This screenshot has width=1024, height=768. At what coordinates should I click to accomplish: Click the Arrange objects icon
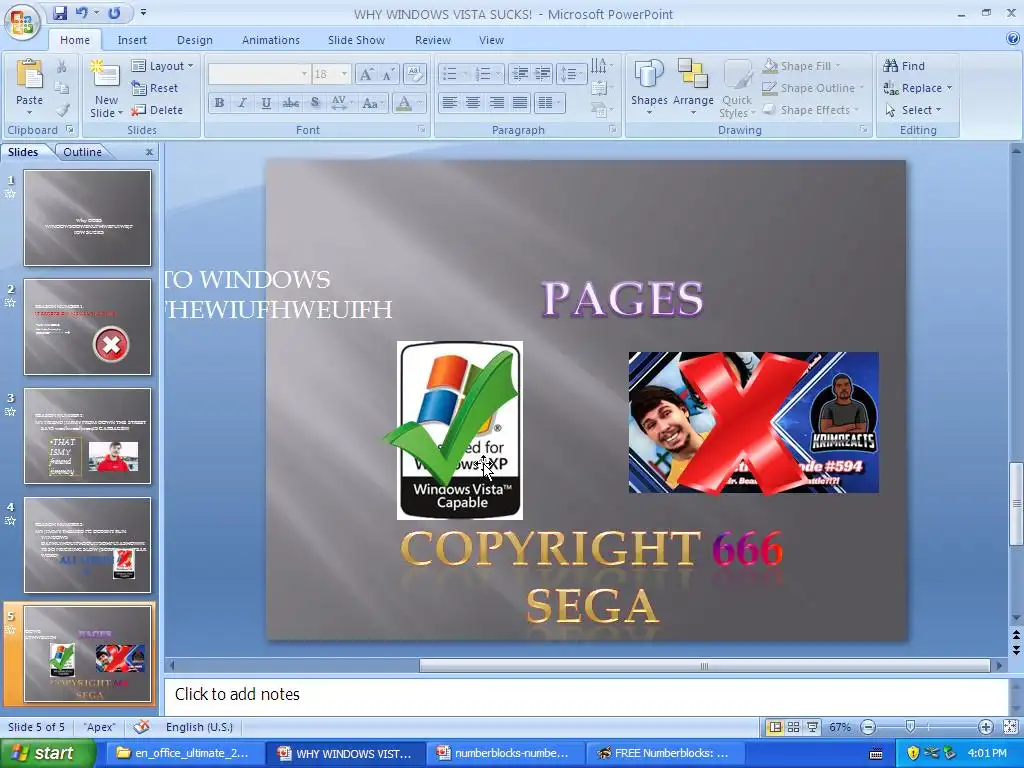[693, 88]
